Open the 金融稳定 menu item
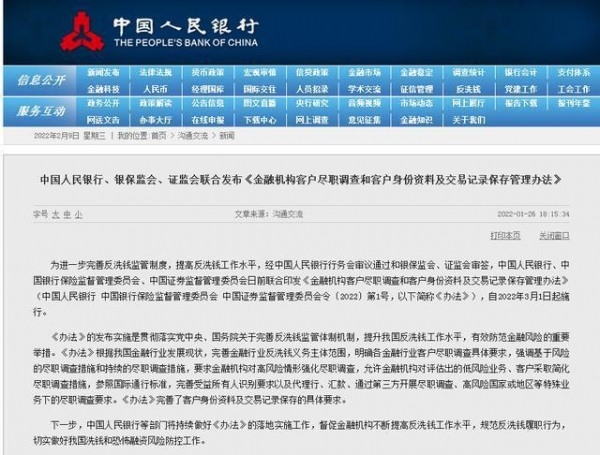 click(x=417, y=73)
